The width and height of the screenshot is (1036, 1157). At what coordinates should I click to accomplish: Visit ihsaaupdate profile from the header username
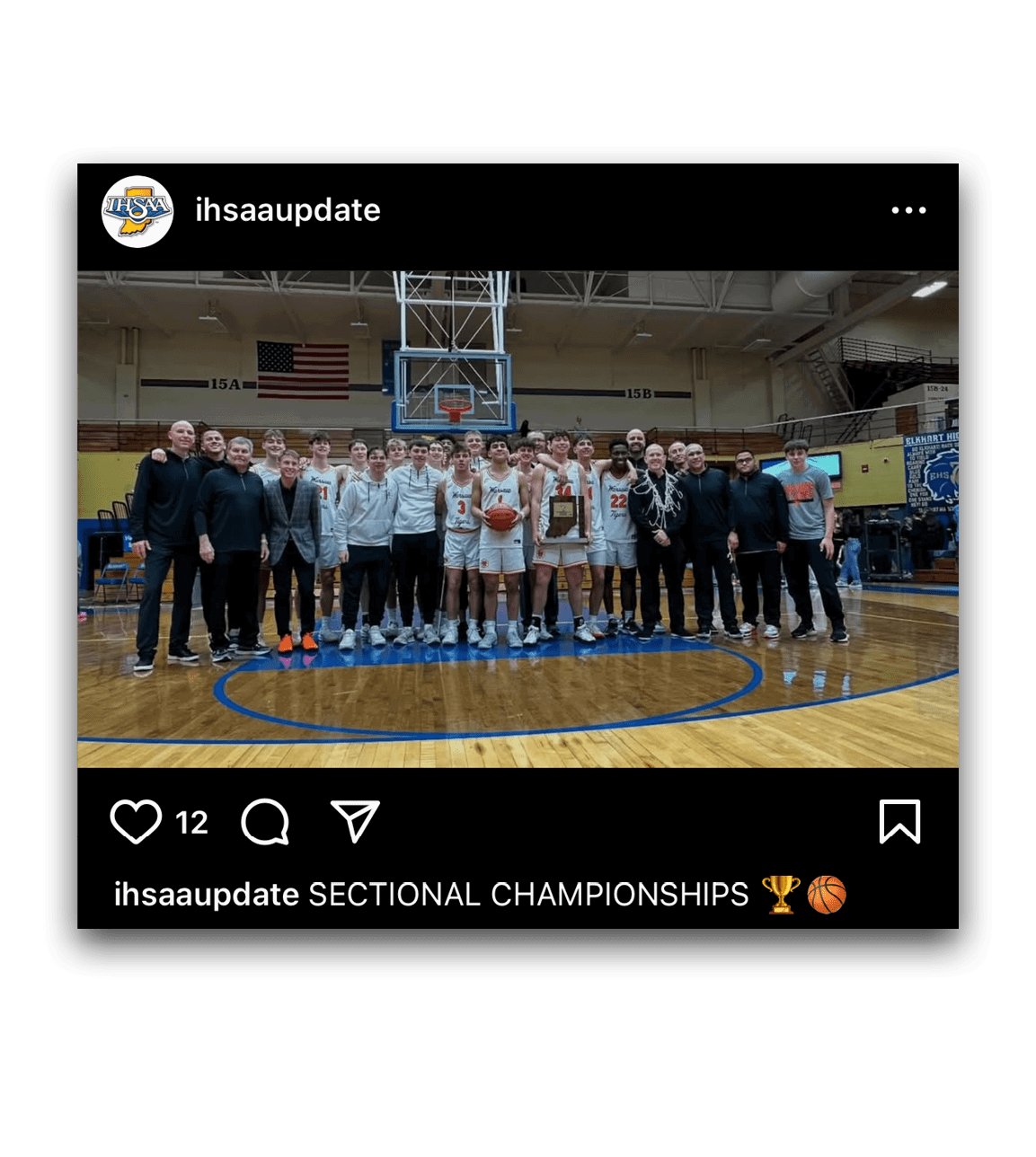[x=288, y=210]
